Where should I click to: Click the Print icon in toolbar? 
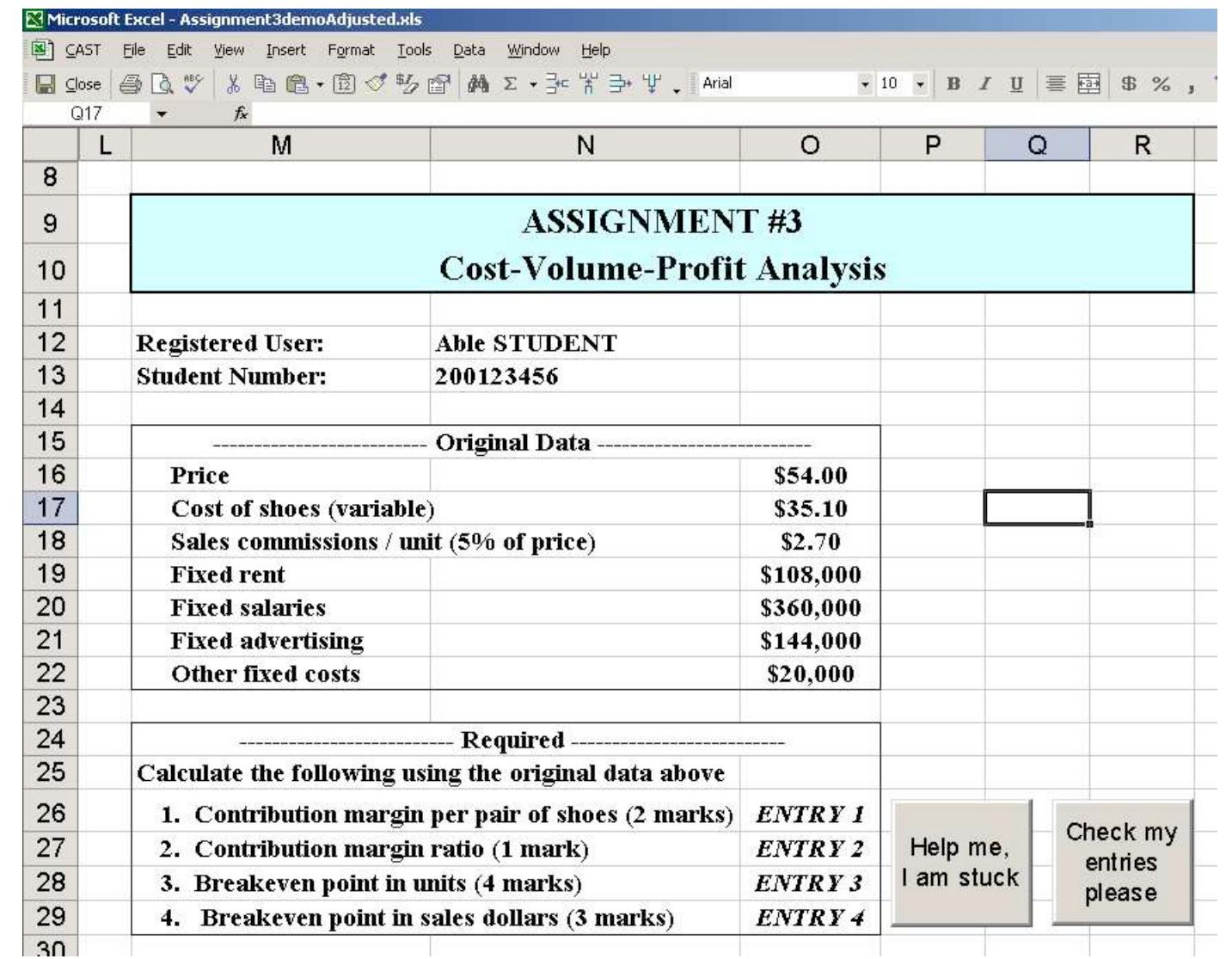[x=131, y=84]
